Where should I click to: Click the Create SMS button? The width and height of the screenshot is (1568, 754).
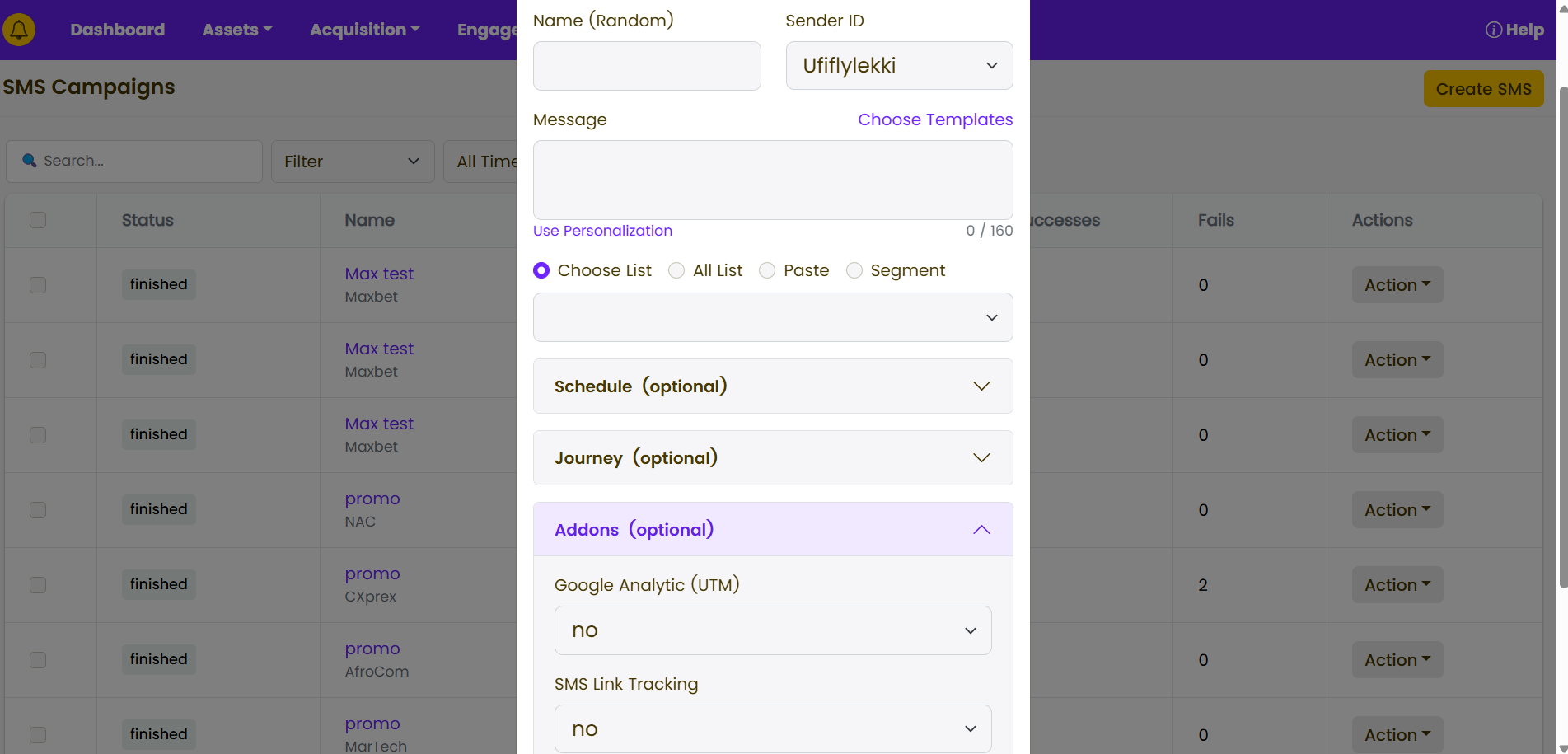(1483, 89)
